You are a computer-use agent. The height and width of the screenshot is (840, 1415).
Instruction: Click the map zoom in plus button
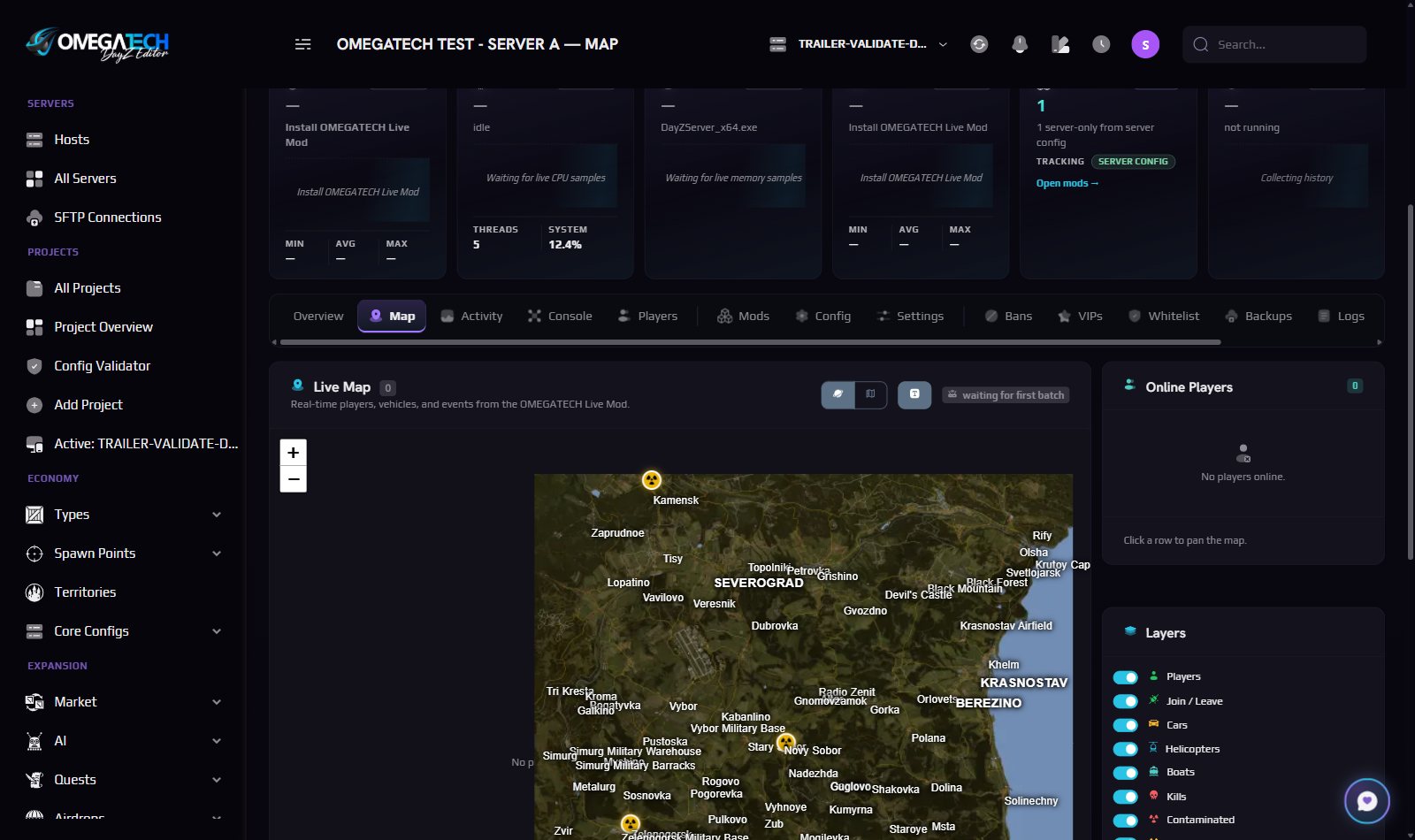tap(294, 453)
